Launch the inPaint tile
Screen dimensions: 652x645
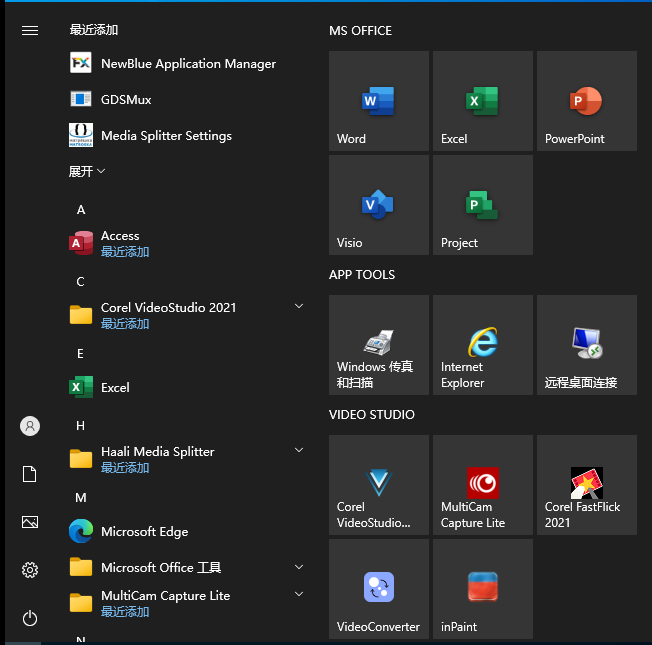(482, 589)
